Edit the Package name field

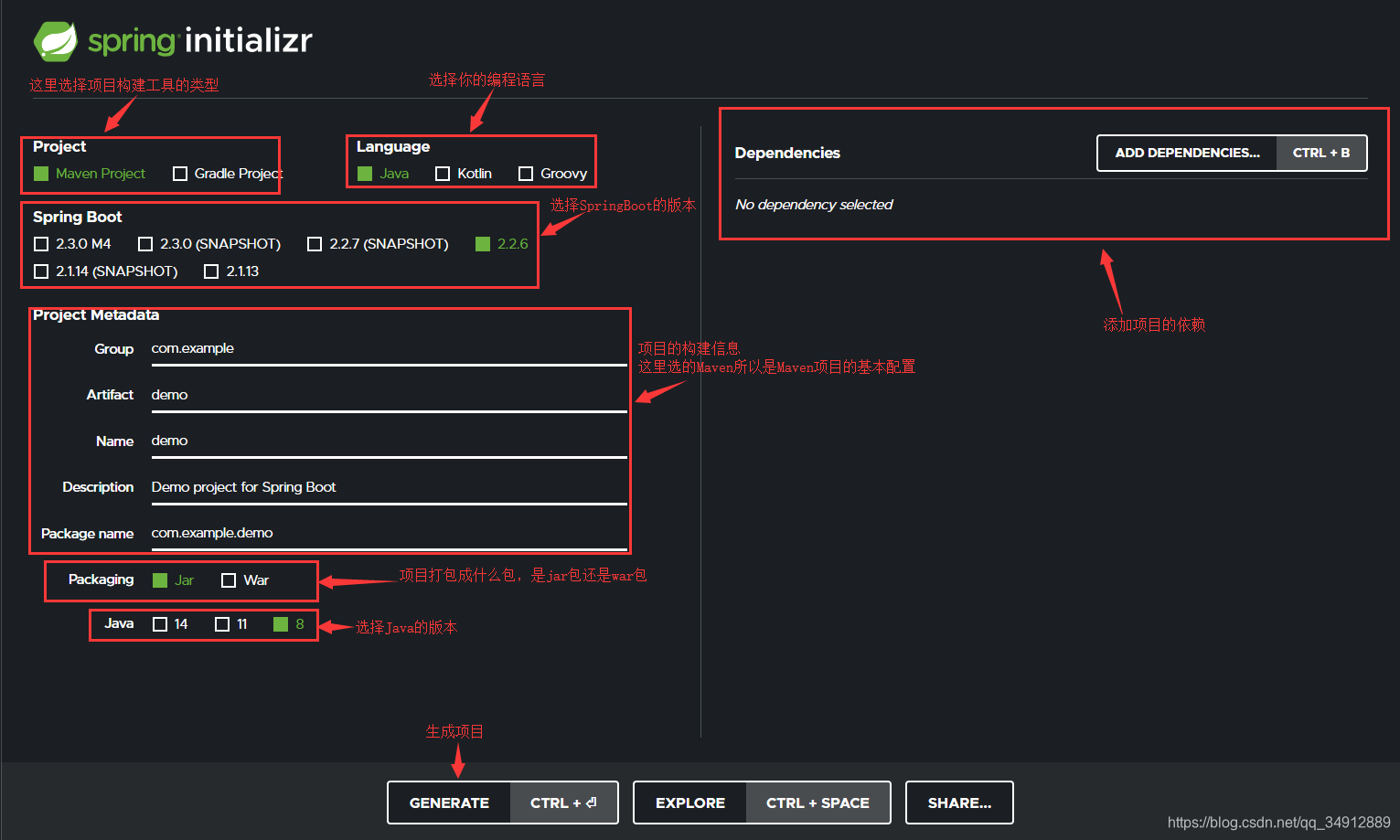point(389,533)
